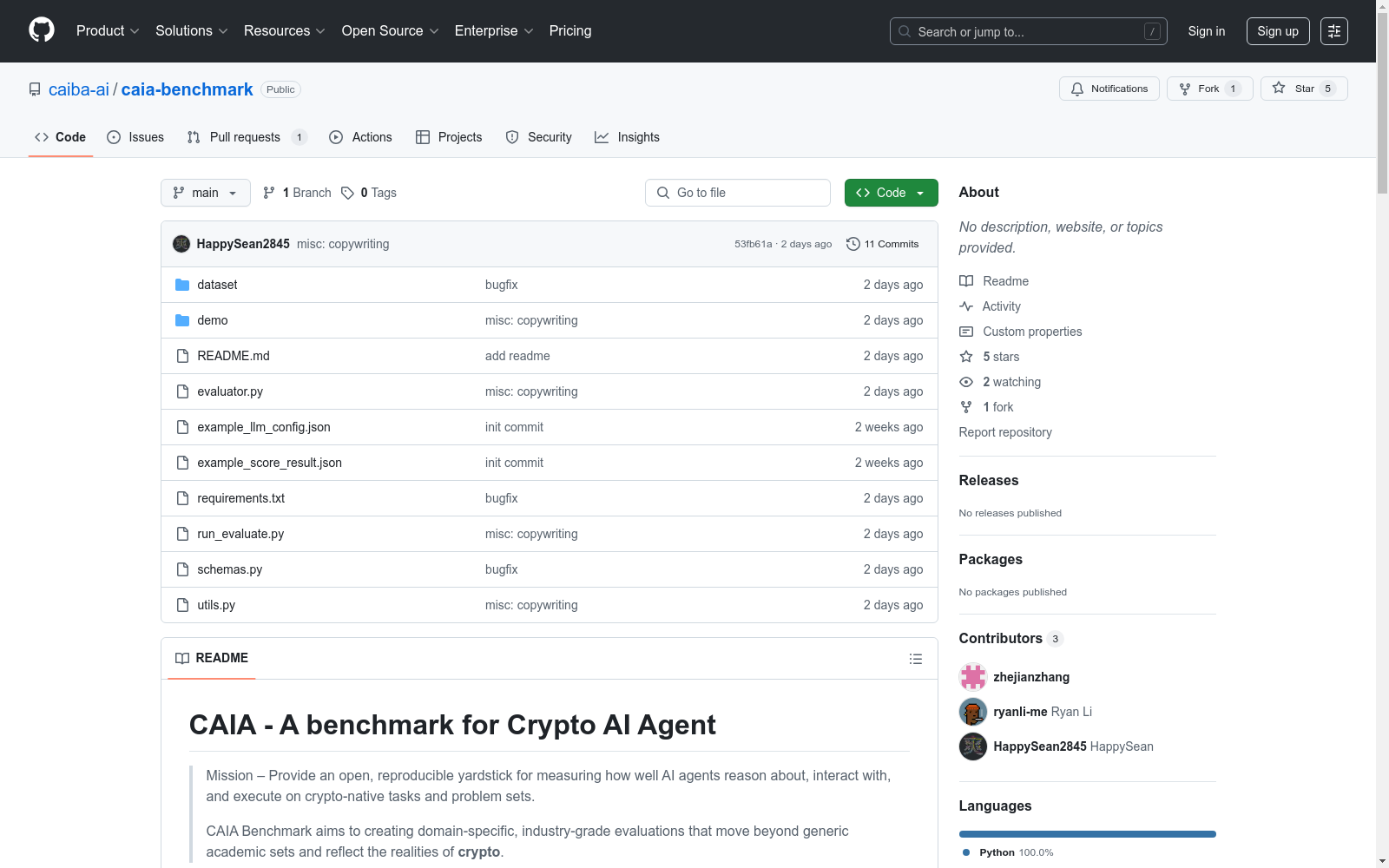
Task: Open the Issues tab
Action: [135, 137]
